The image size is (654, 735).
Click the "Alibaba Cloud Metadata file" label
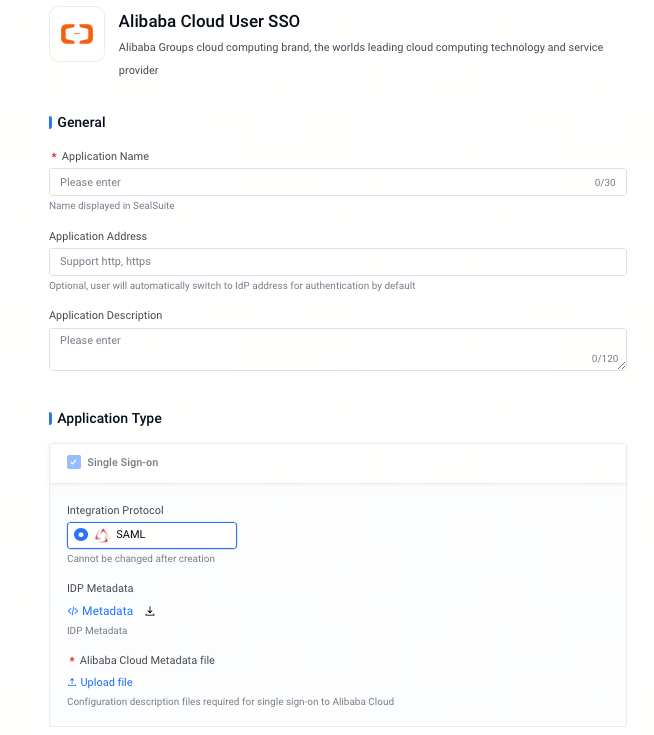click(147, 660)
